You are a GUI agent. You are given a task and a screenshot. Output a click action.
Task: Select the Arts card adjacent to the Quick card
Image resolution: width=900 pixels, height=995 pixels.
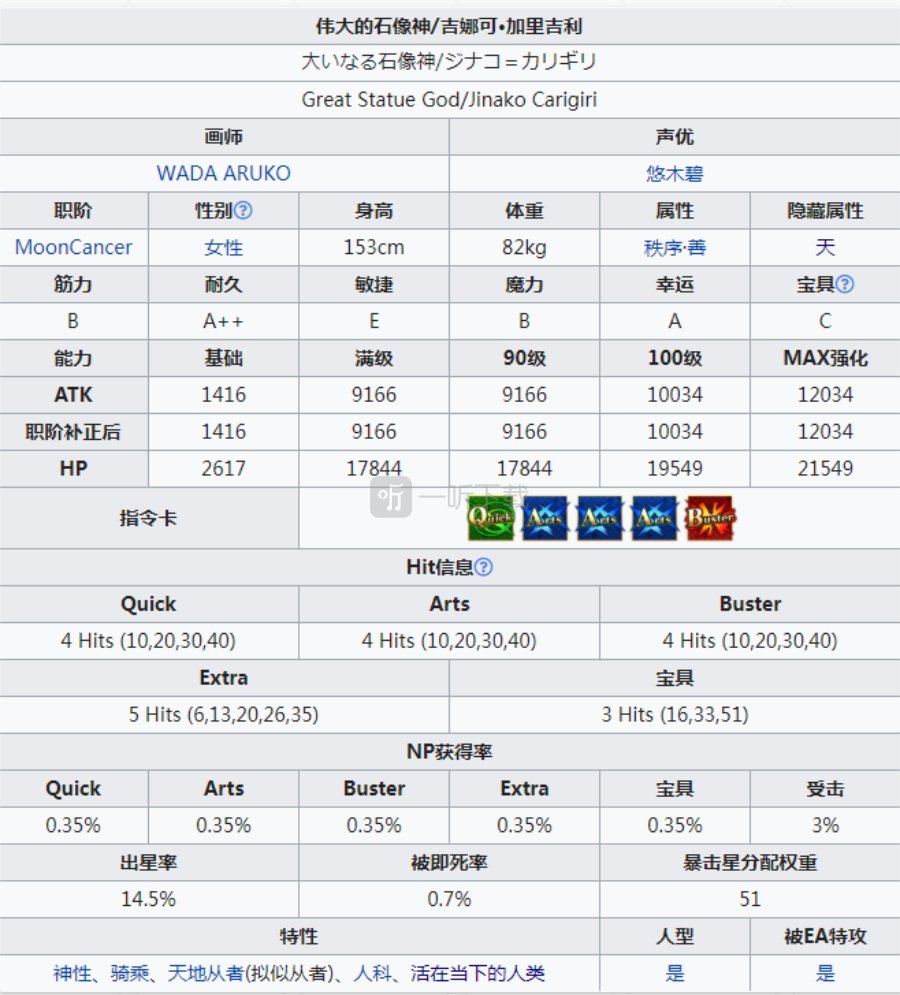pos(545,518)
